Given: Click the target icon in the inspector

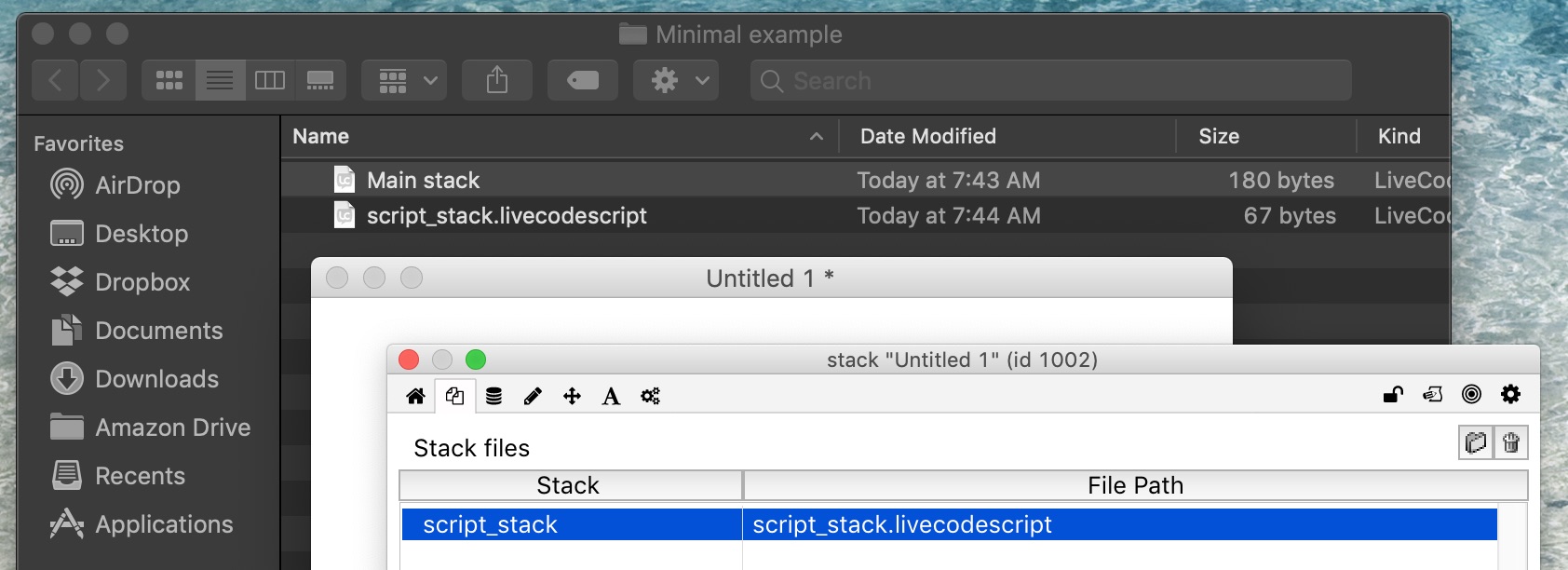Looking at the screenshot, I should (1471, 395).
